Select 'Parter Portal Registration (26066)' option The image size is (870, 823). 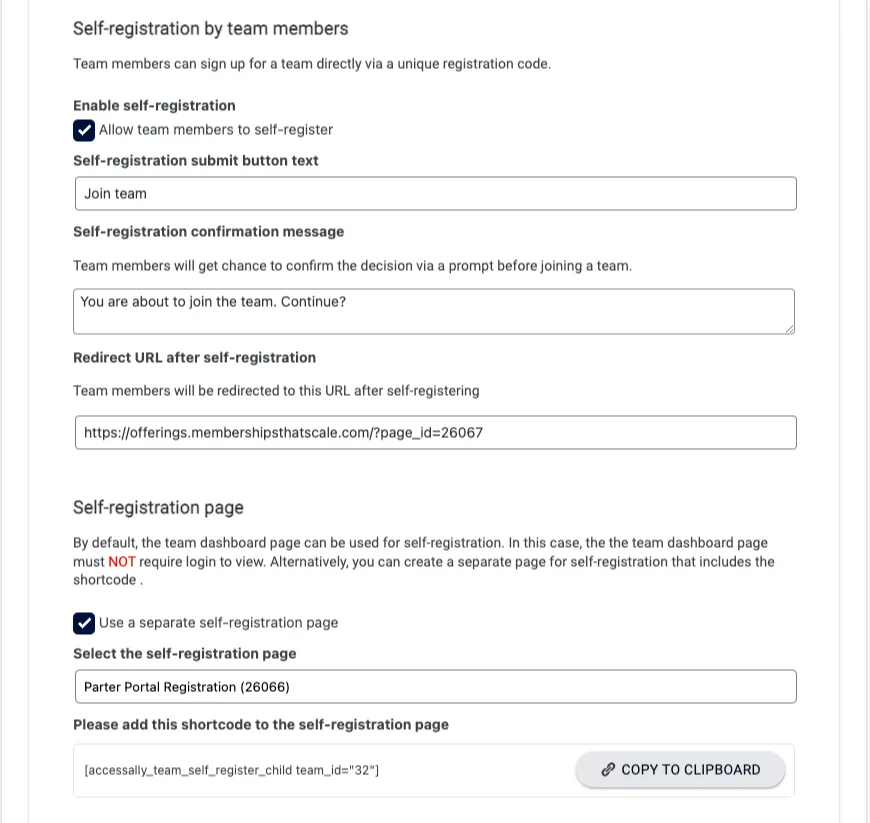(x=434, y=686)
